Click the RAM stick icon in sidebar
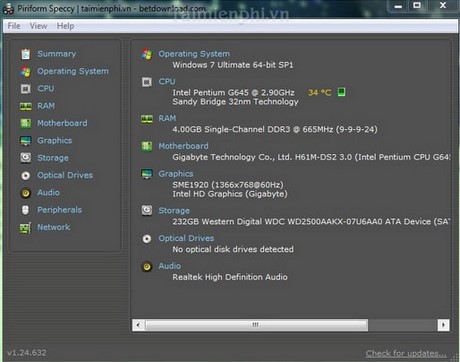This screenshot has width=460, height=362. click(26, 106)
